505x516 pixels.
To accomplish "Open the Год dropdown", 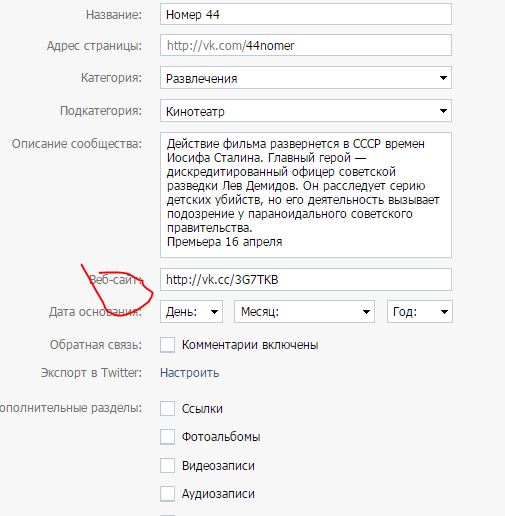I will tap(420, 312).
